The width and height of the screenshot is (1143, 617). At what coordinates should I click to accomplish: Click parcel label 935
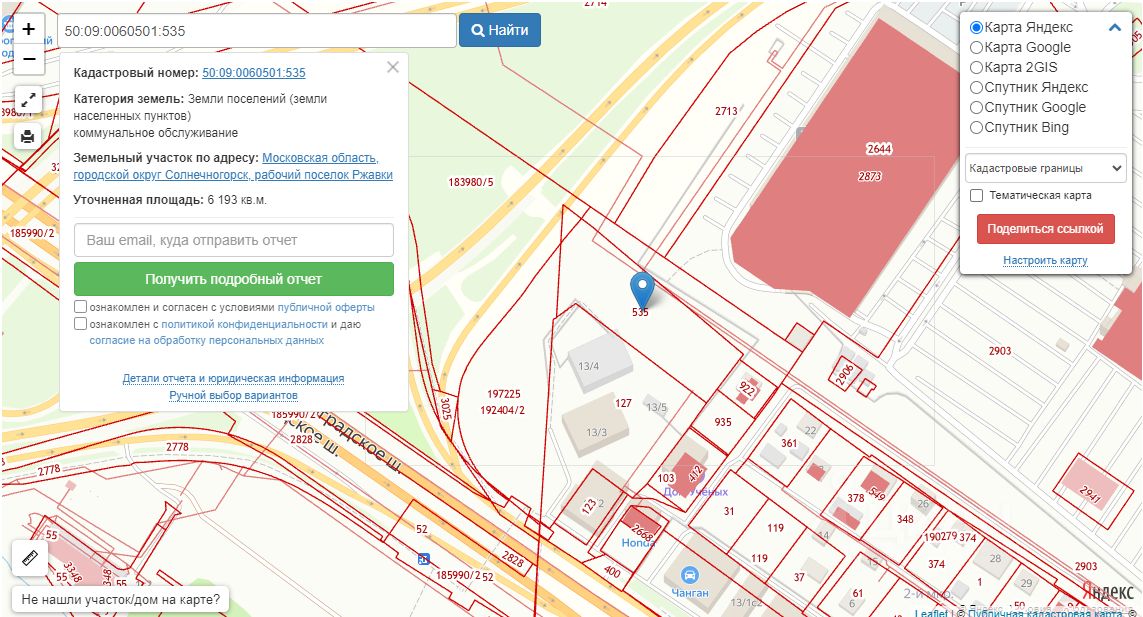(x=722, y=422)
